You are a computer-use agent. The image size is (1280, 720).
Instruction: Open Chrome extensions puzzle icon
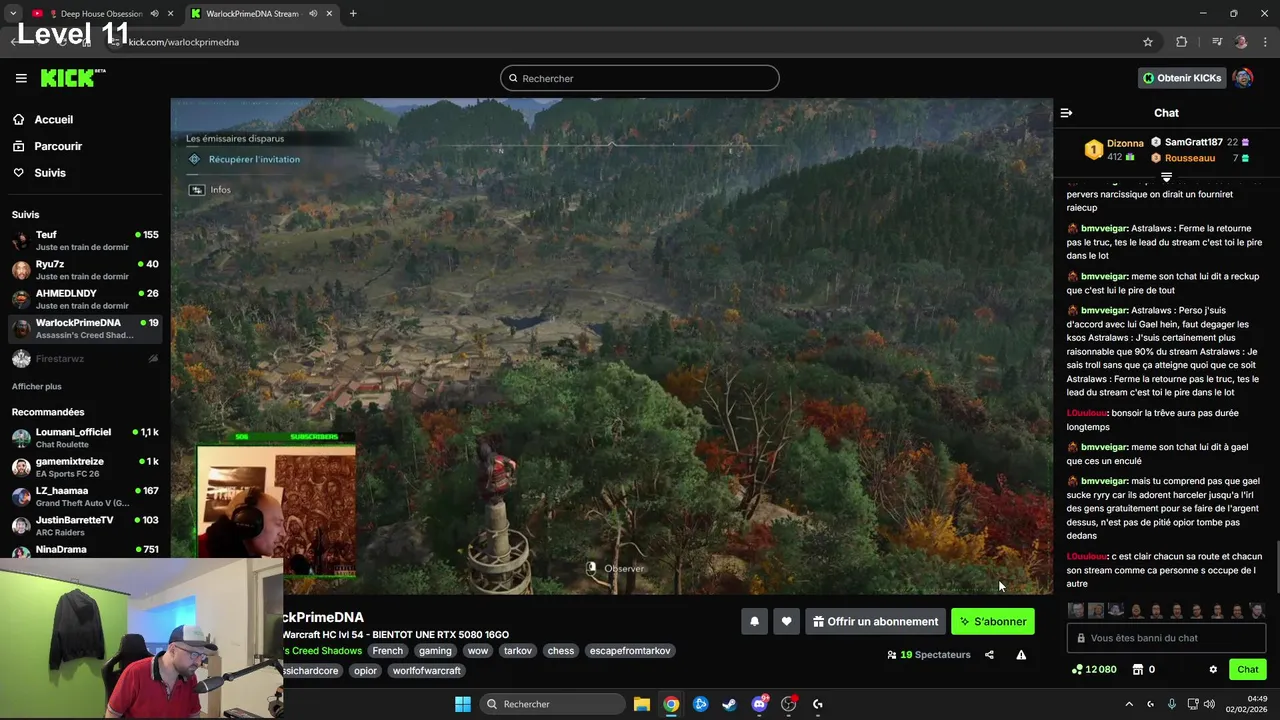coord(1182,42)
